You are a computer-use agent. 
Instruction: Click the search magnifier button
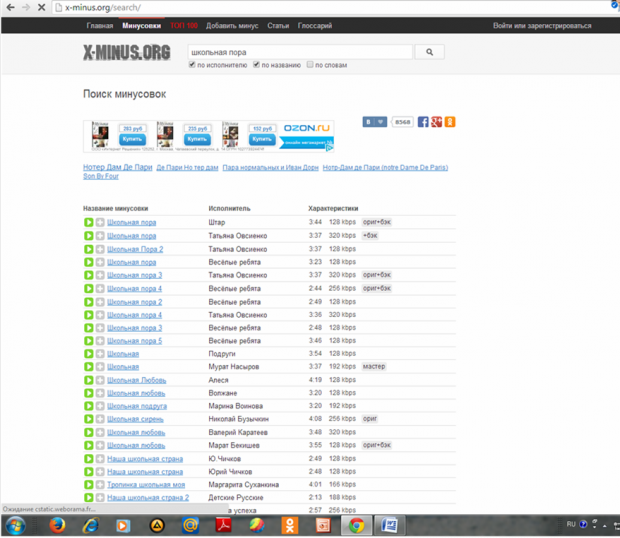click(x=429, y=52)
